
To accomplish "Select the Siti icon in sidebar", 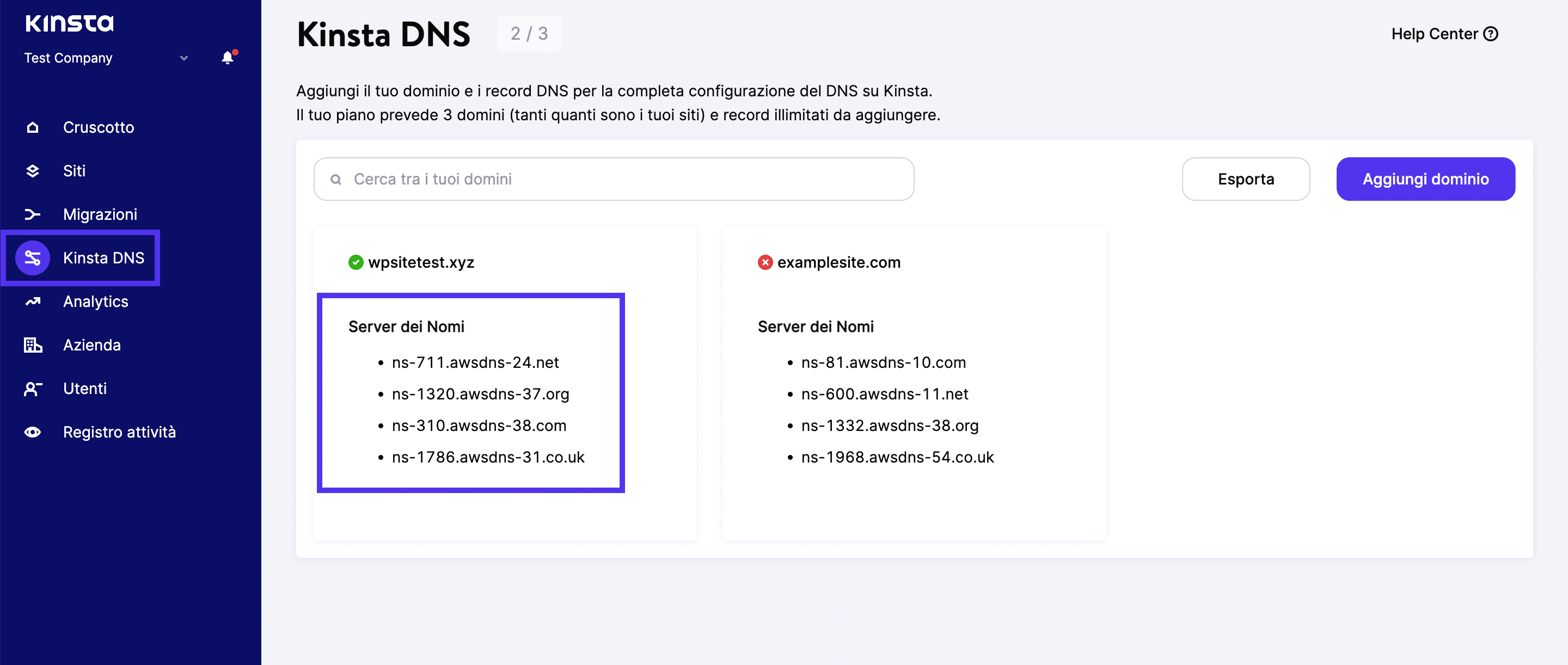I will 32,171.
